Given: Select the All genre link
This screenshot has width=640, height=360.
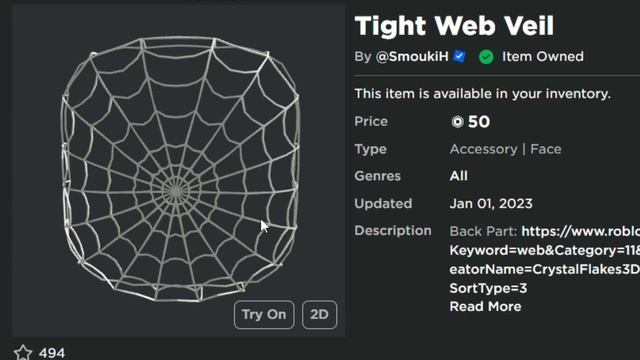Looking at the screenshot, I should tap(458, 176).
